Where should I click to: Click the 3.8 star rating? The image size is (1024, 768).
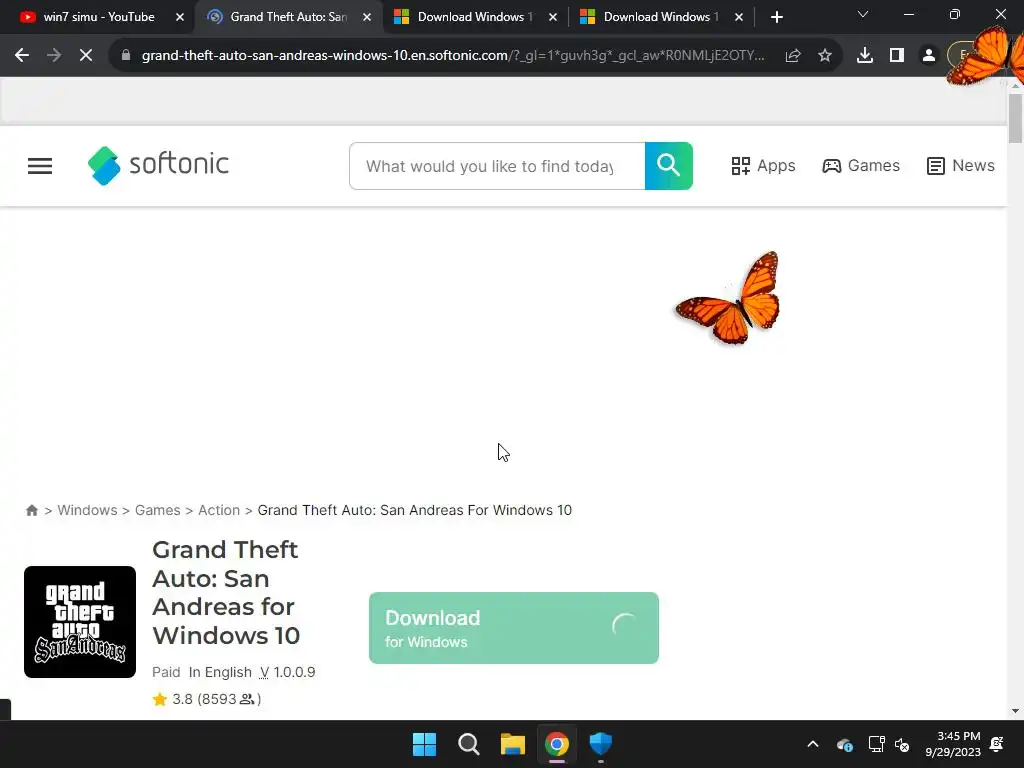coord(173,699)
